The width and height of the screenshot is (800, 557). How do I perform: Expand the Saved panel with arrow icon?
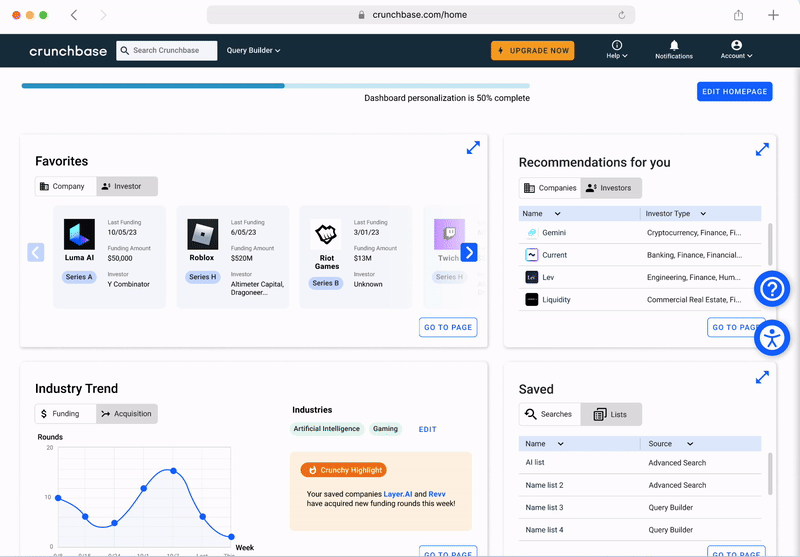[x=762, y=377]
